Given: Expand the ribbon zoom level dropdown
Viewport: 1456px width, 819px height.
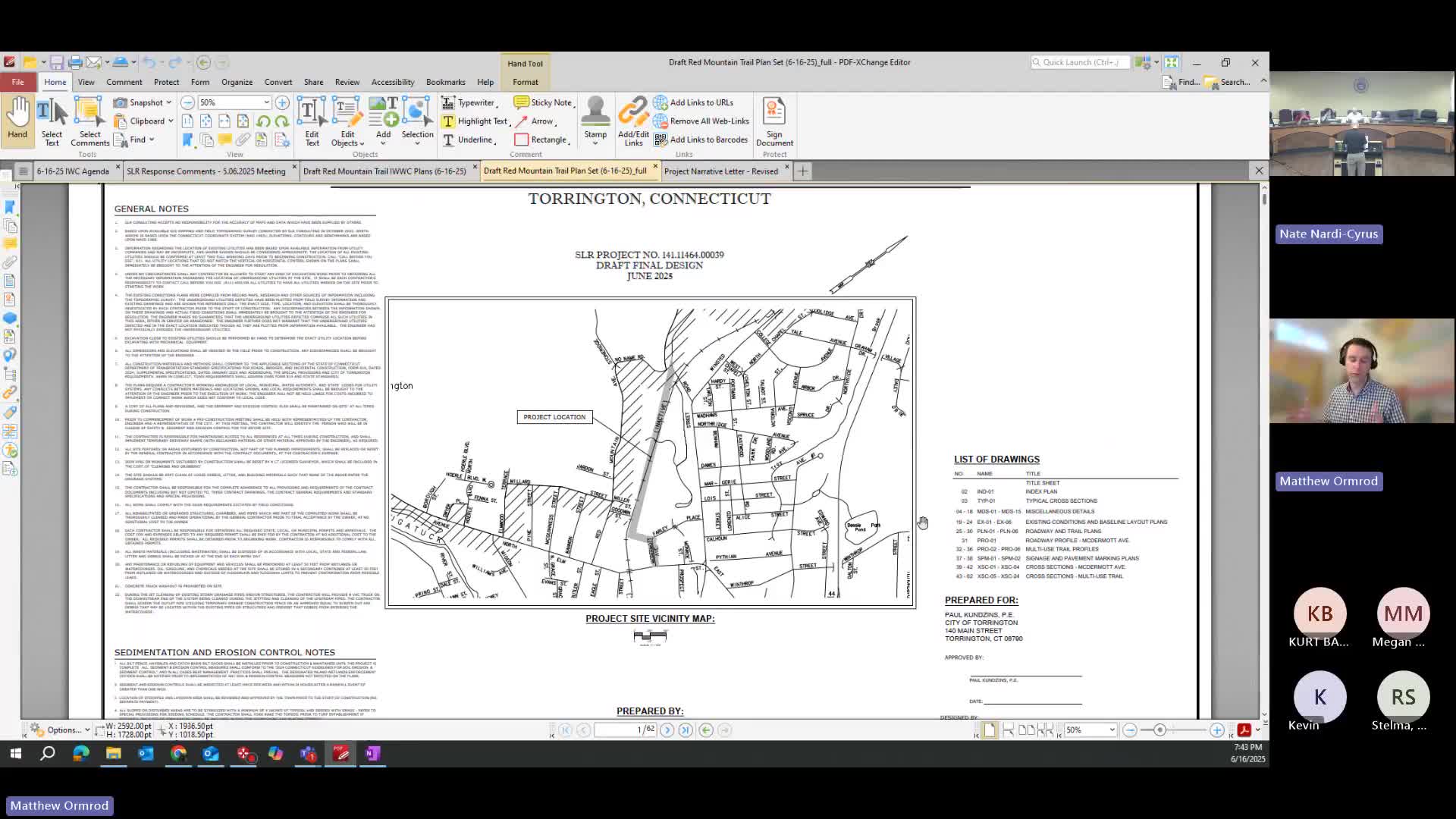Looking at the screenshot, I should pos(266,102).
